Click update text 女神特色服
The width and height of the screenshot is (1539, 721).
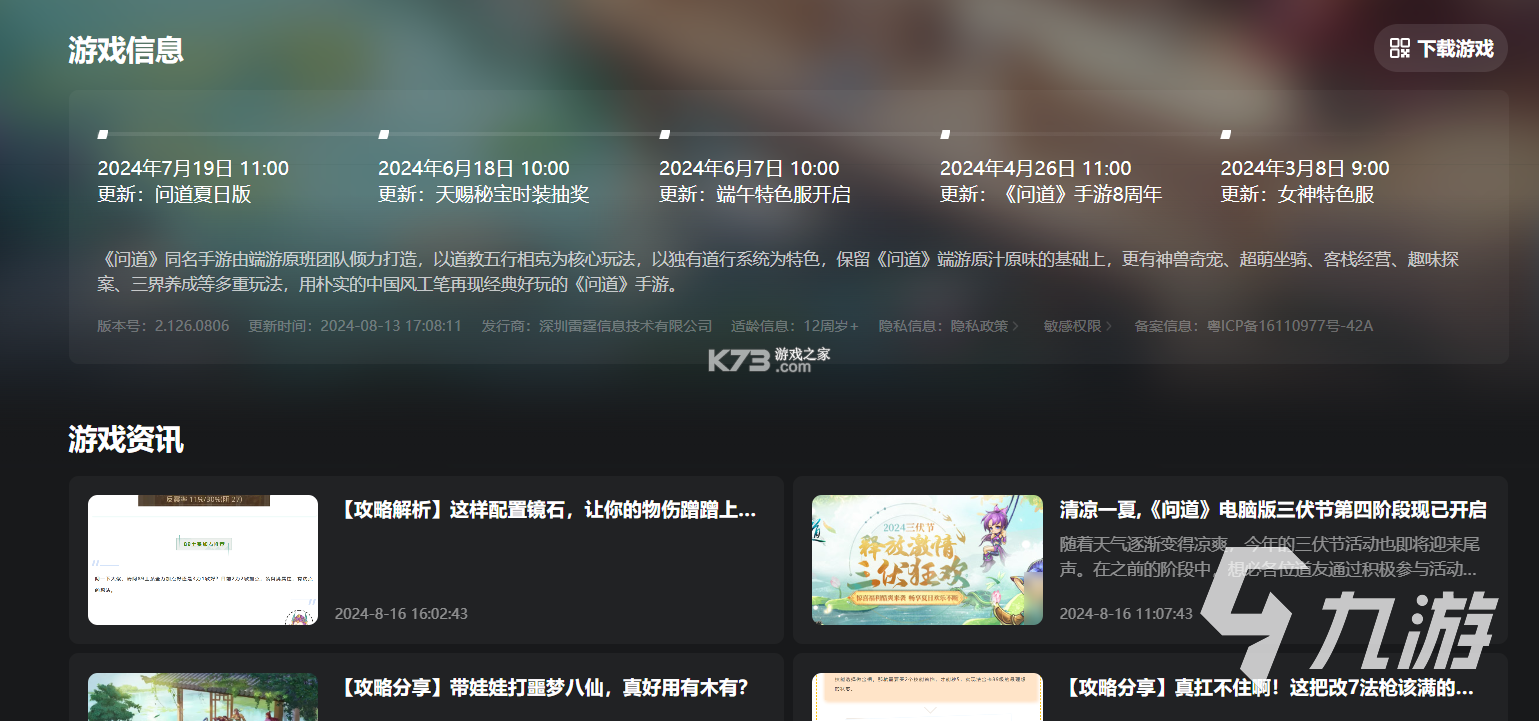coord(1326,194)
